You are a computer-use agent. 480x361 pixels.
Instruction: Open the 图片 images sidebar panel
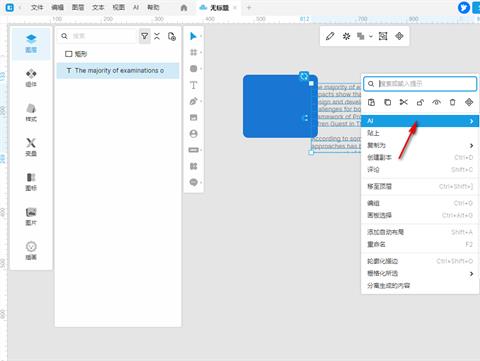31,217
